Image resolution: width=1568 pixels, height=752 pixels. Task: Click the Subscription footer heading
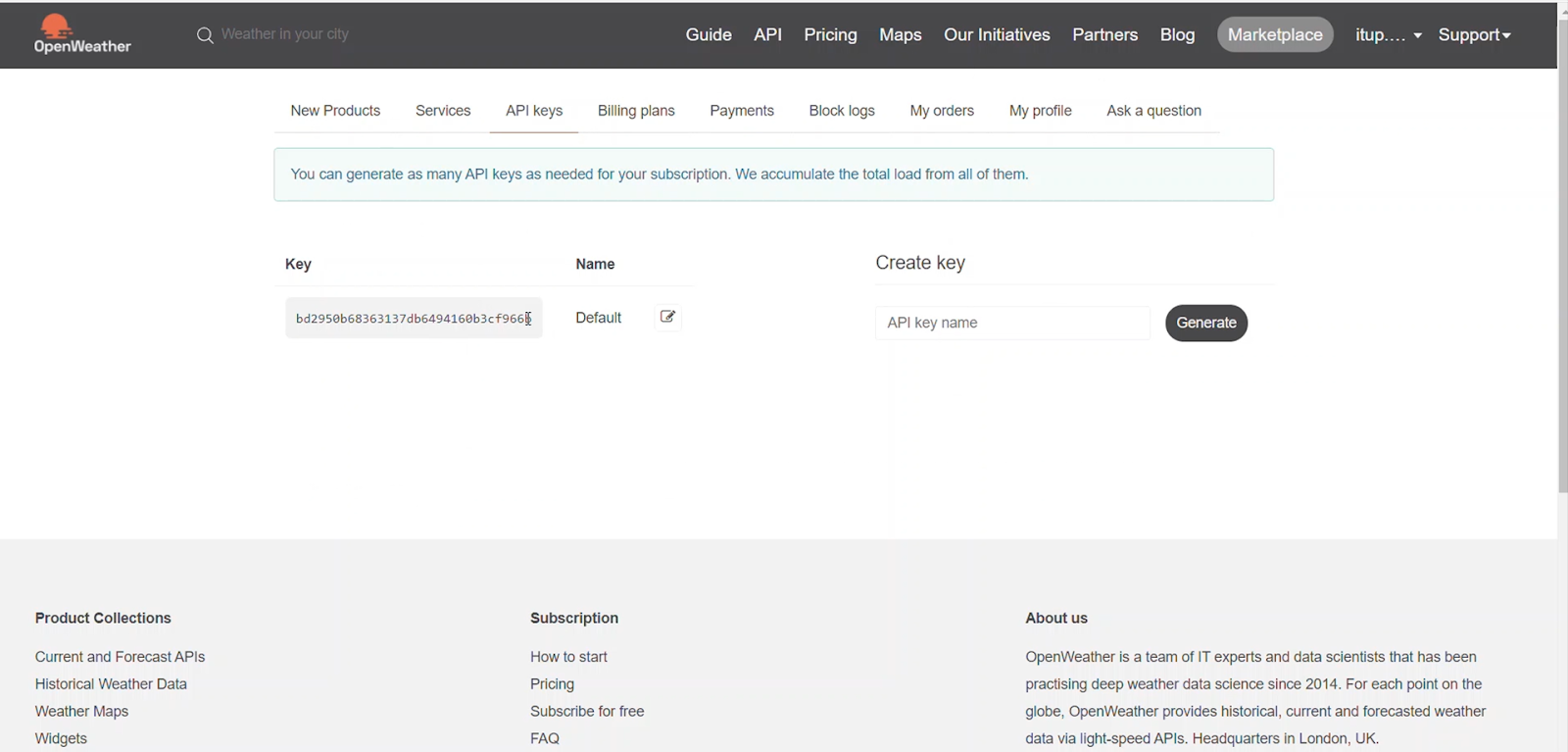(x=574, y=618)
